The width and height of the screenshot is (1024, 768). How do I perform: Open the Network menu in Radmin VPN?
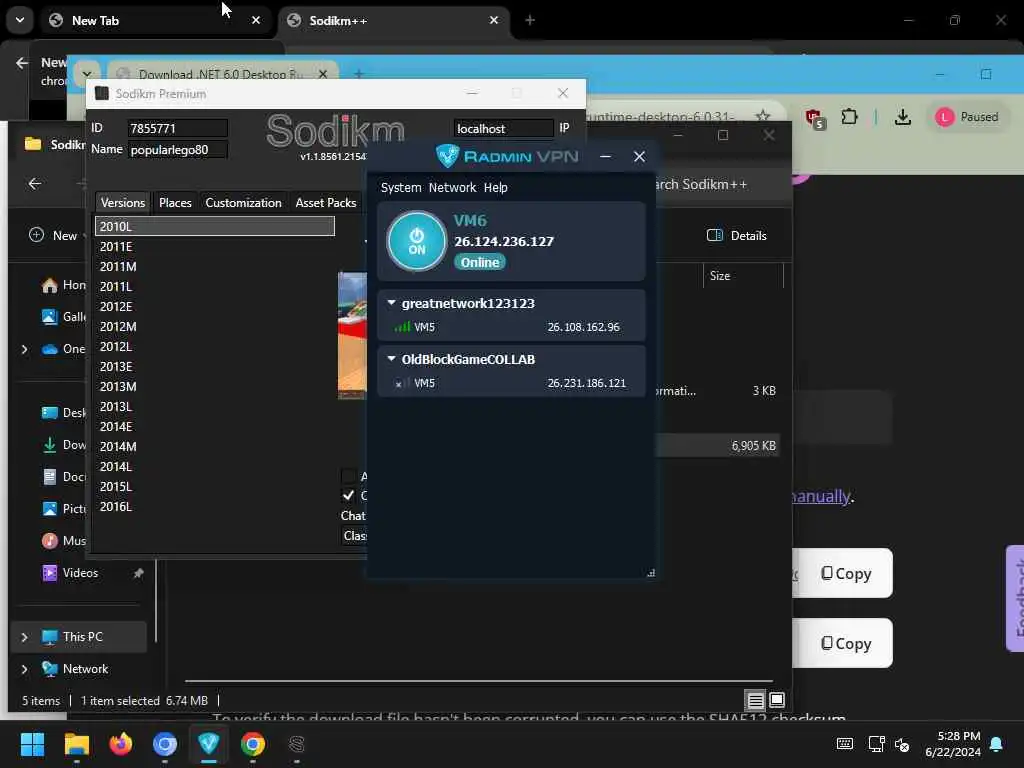pos(453,187)
